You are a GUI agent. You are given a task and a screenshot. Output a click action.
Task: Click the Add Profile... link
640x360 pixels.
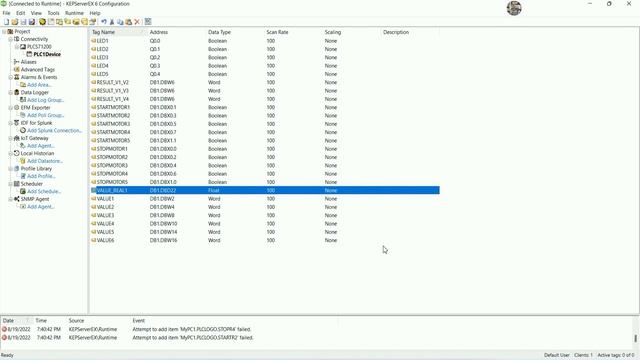click(x=41, y=176)
